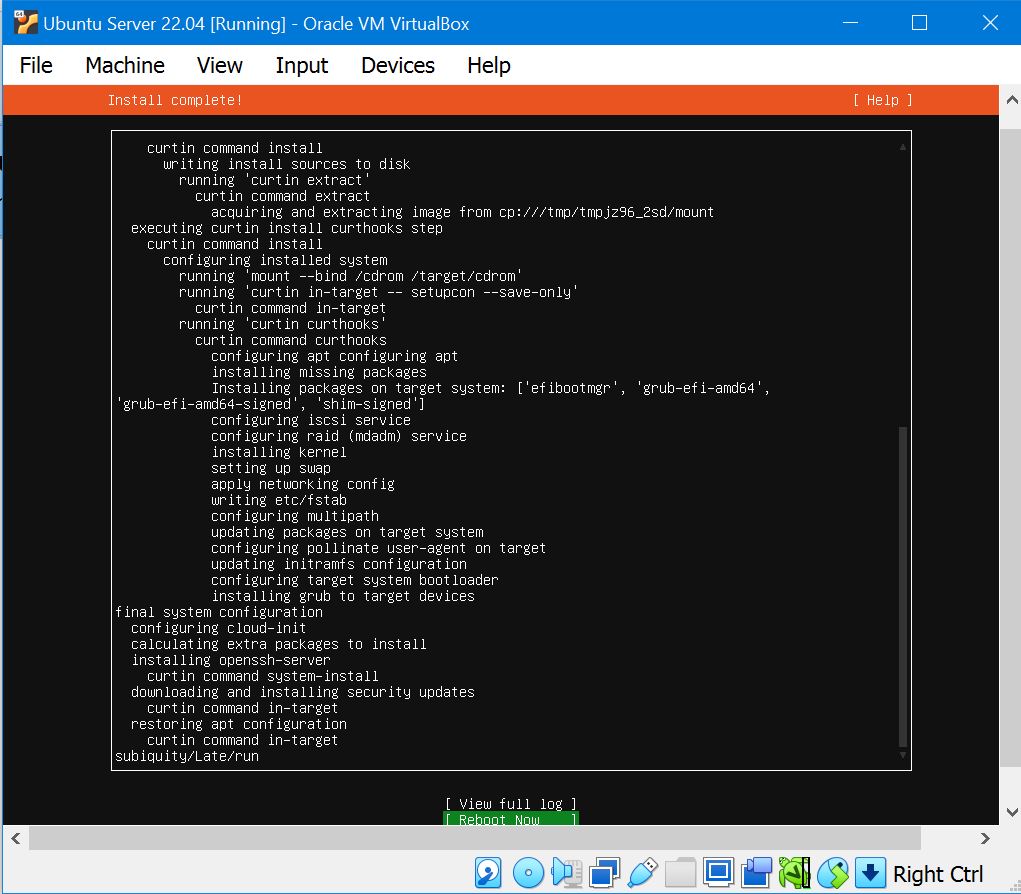Click the vertical scrollbar up arrow
1021x894 pixels.
(1011, 100)
